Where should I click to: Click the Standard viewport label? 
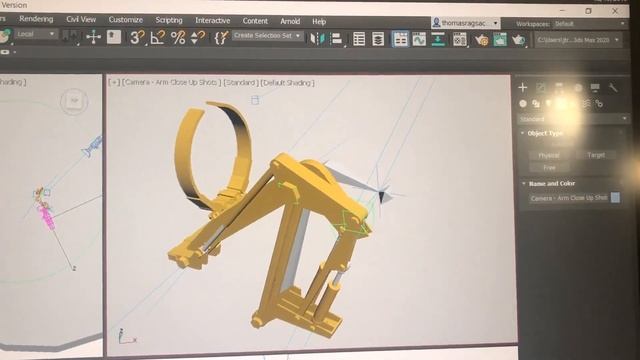click(241, 82)
